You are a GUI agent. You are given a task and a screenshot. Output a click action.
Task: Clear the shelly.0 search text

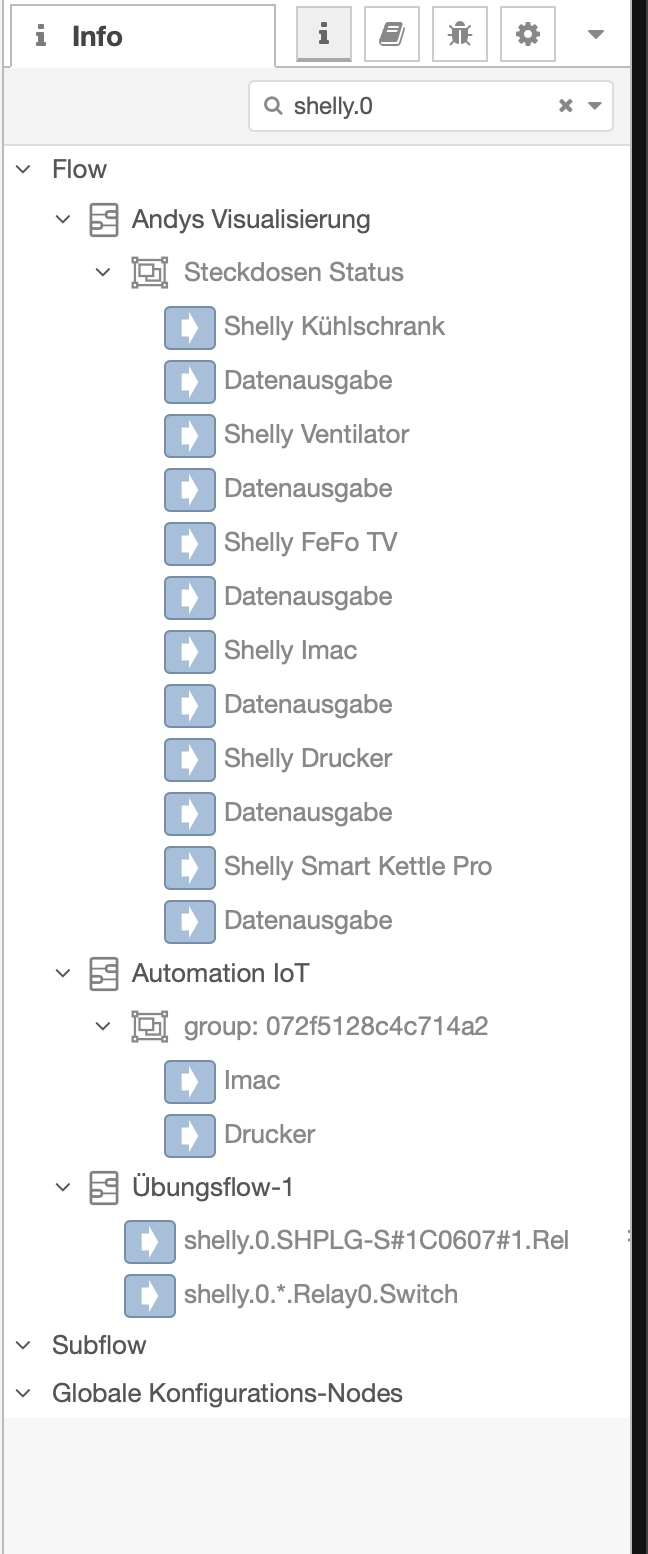point(565,106)
